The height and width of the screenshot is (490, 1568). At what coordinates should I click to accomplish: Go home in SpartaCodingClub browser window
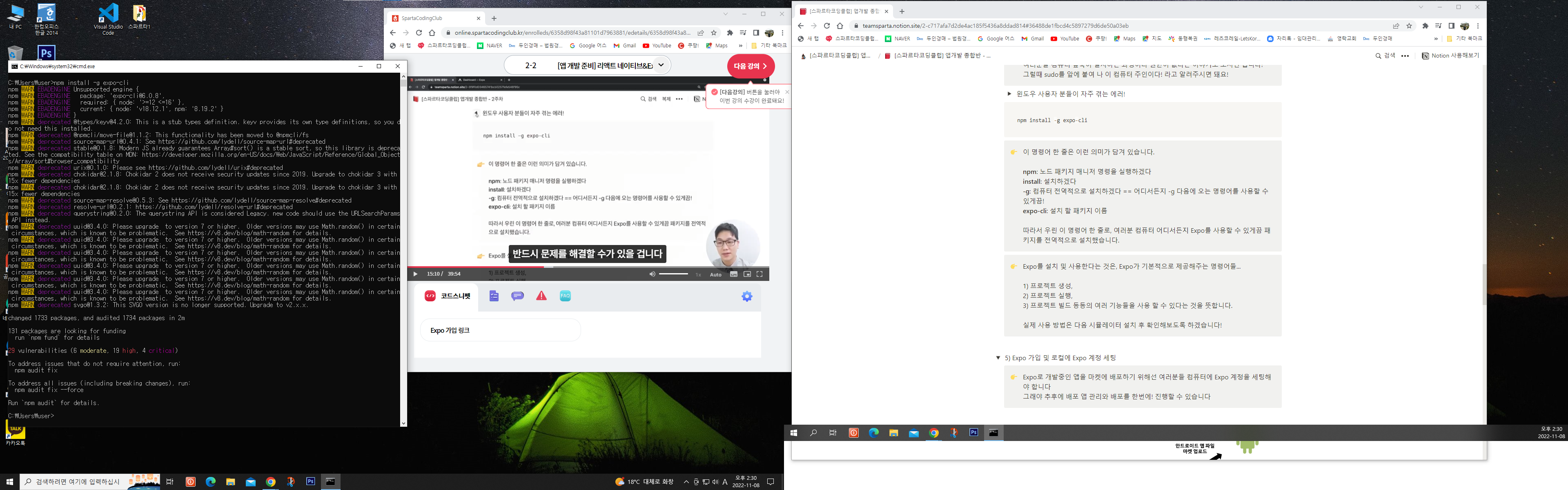(432, 33)
